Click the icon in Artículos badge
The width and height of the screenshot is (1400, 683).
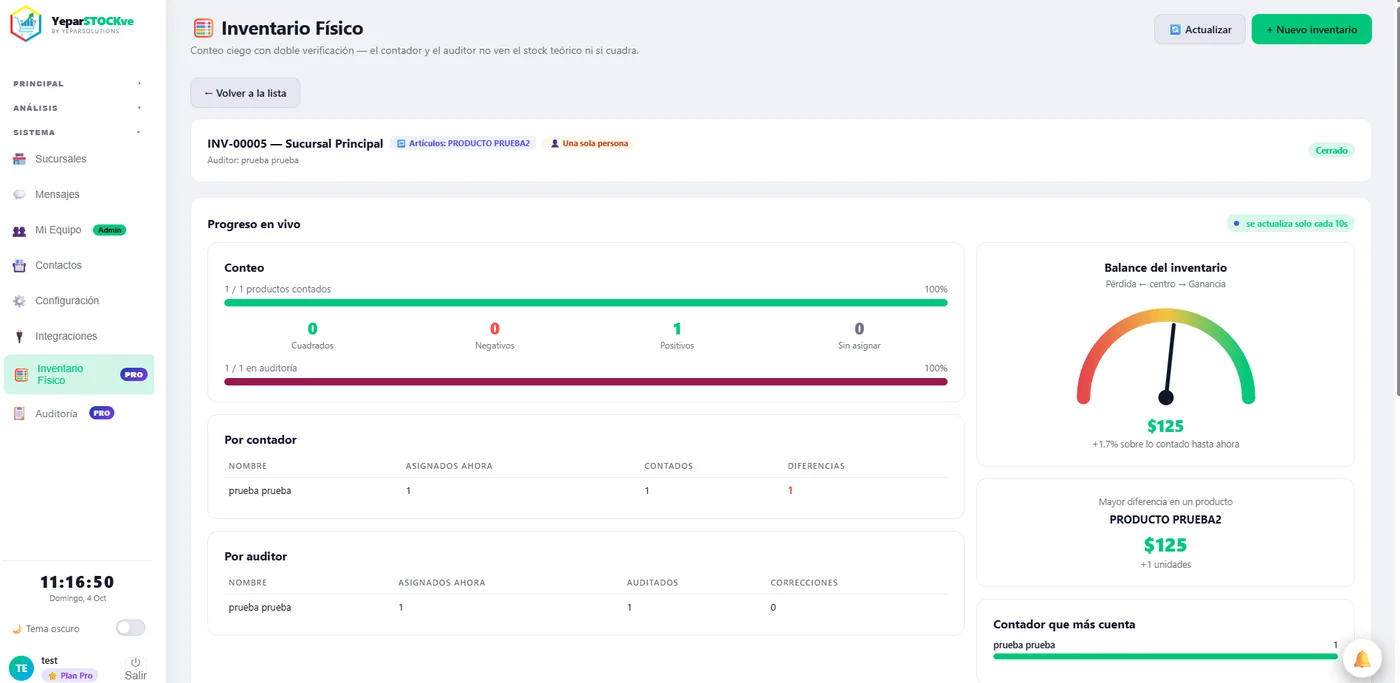click(x=401, y=144)
